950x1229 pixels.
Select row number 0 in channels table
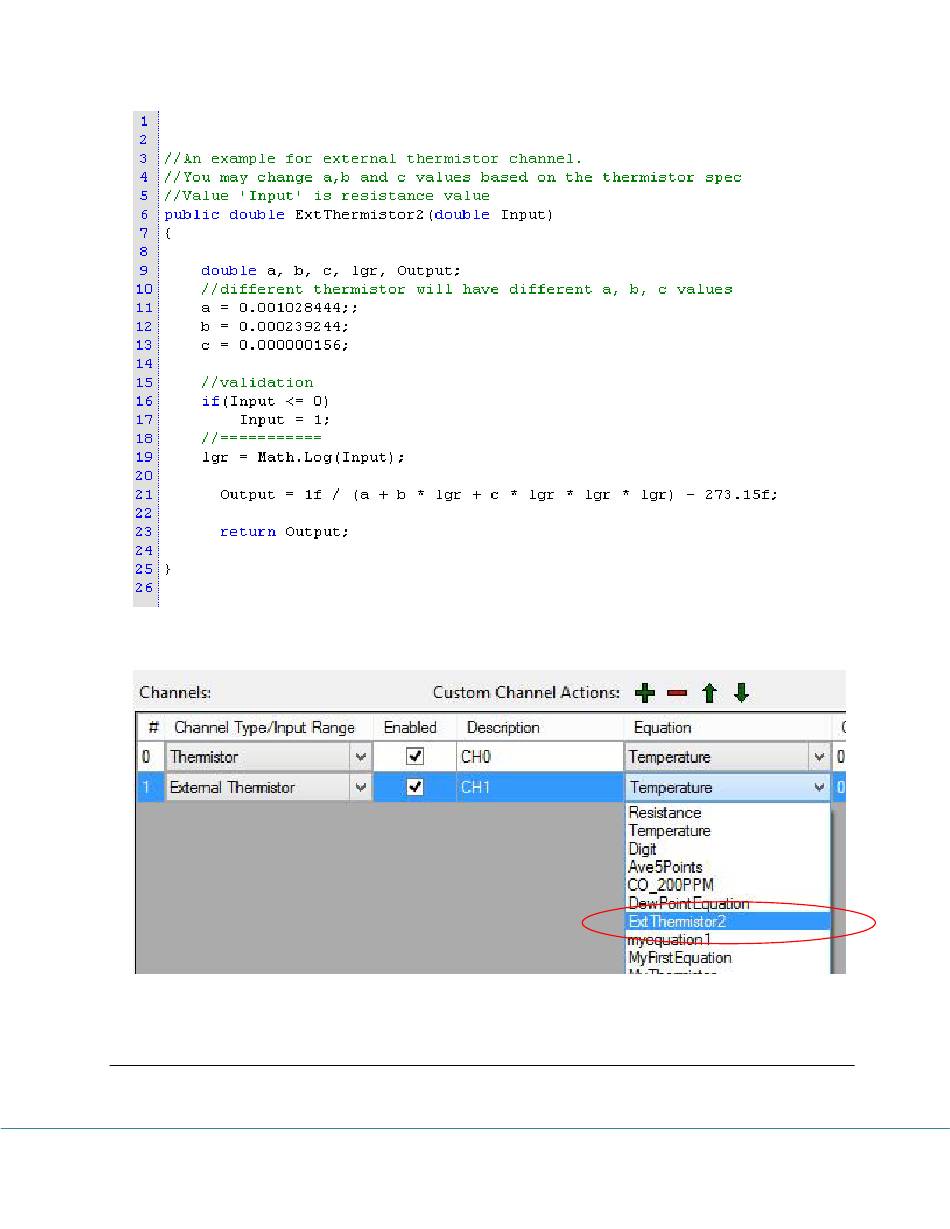click(151, 757)
